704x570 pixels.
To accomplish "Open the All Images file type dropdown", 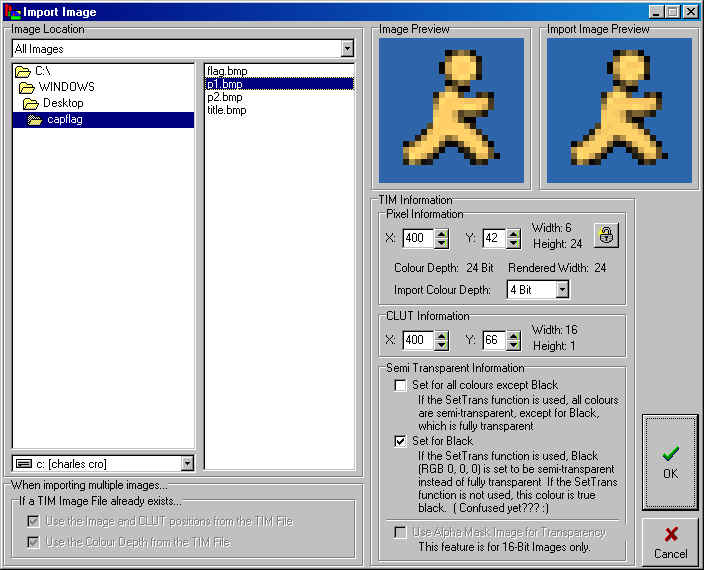I will point(347,48).
